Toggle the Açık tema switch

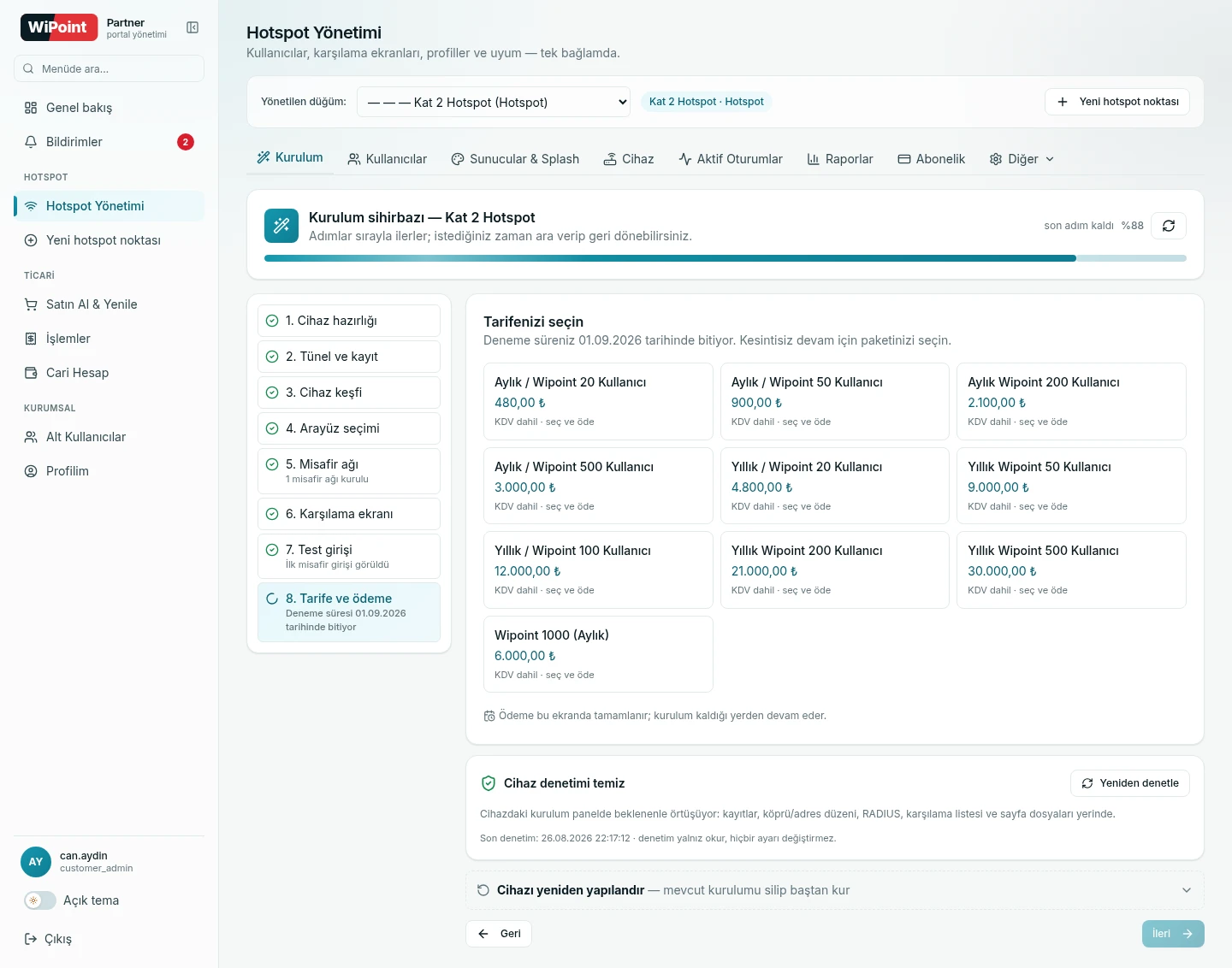click(x=40, y=900)
